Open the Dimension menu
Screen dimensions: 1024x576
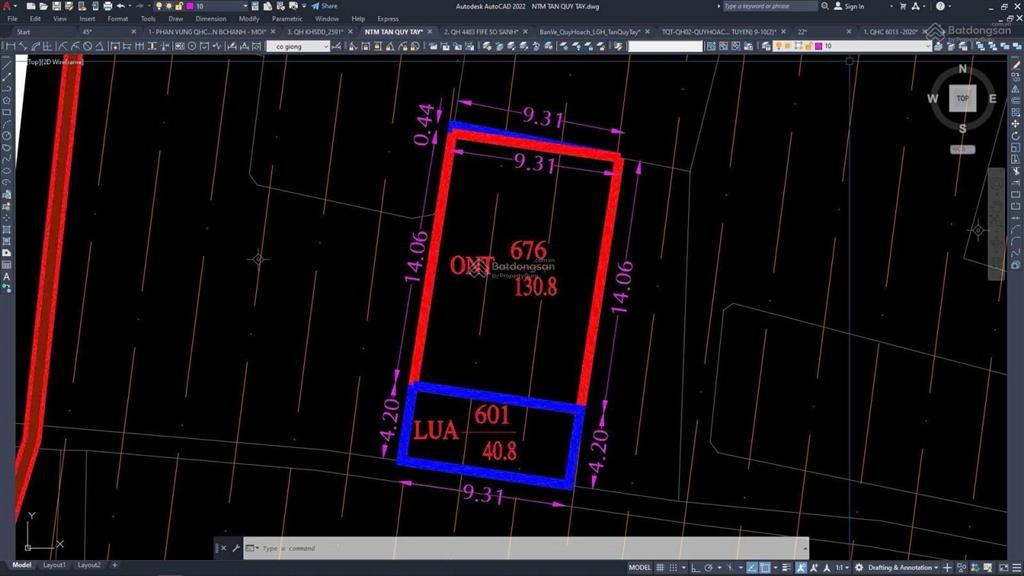coord(211,19)
